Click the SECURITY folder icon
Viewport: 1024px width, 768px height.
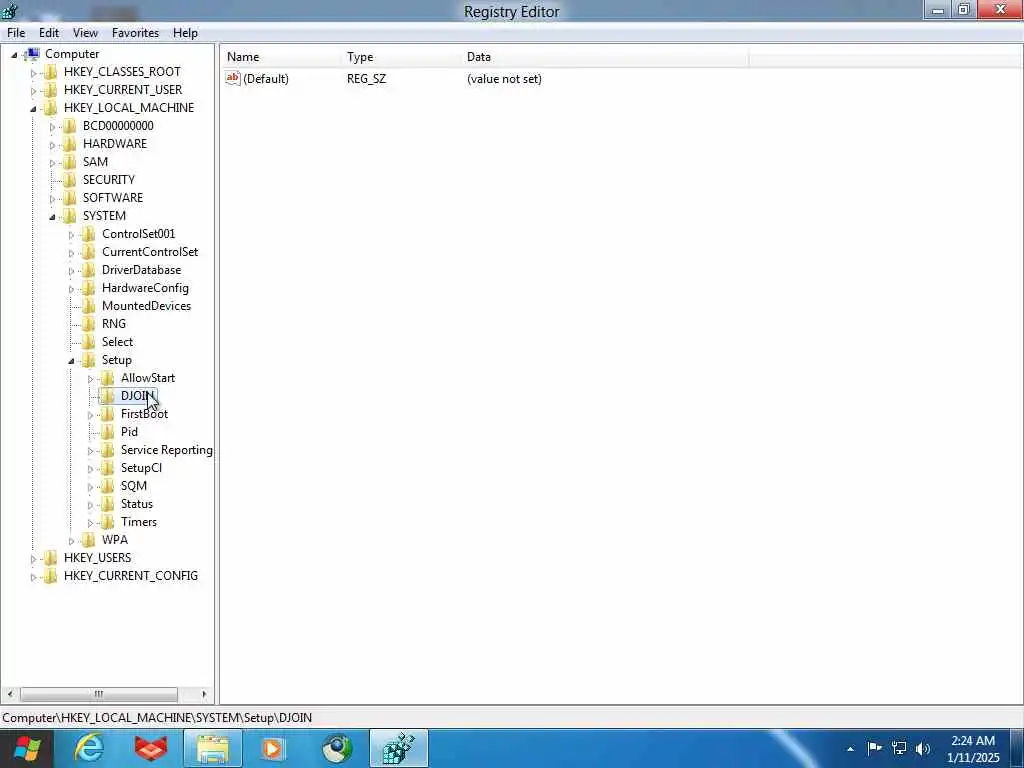[69, 180]
